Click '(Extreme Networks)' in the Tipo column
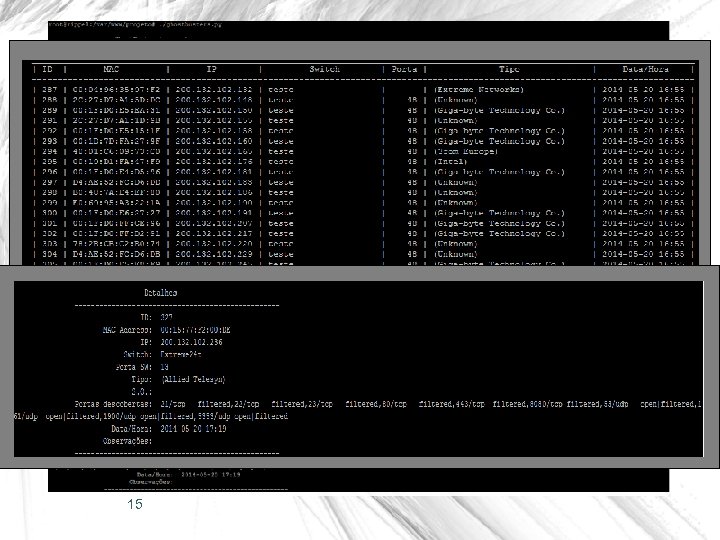 click(479, 90)
